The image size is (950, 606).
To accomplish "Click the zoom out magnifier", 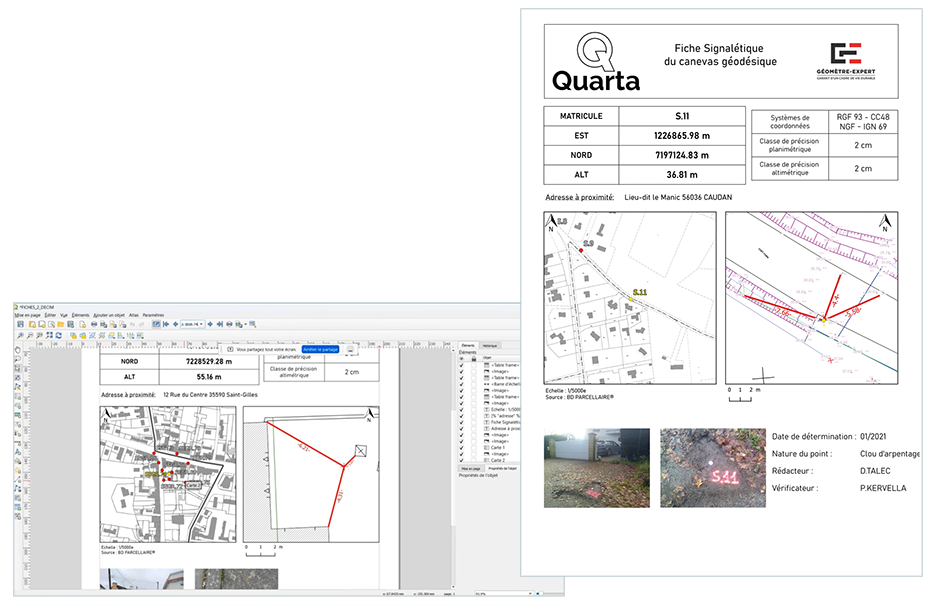I will click(30, 336).
